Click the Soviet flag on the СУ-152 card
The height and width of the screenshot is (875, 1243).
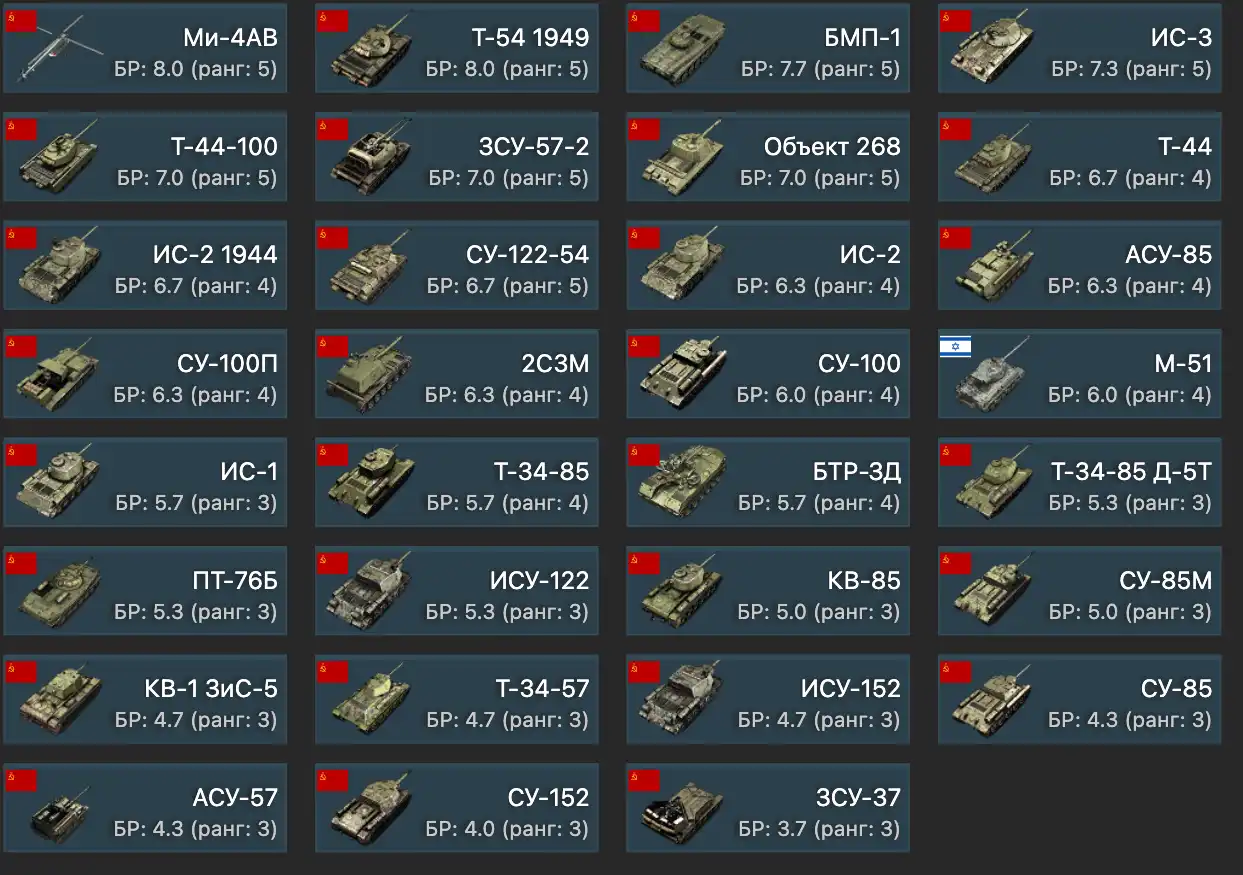332,780
